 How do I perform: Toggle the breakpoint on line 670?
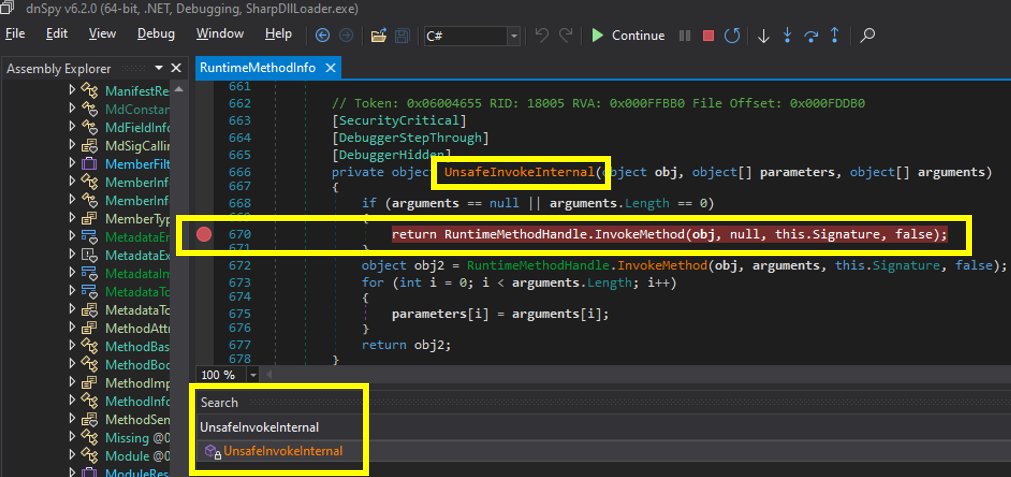tap(204, 235)
